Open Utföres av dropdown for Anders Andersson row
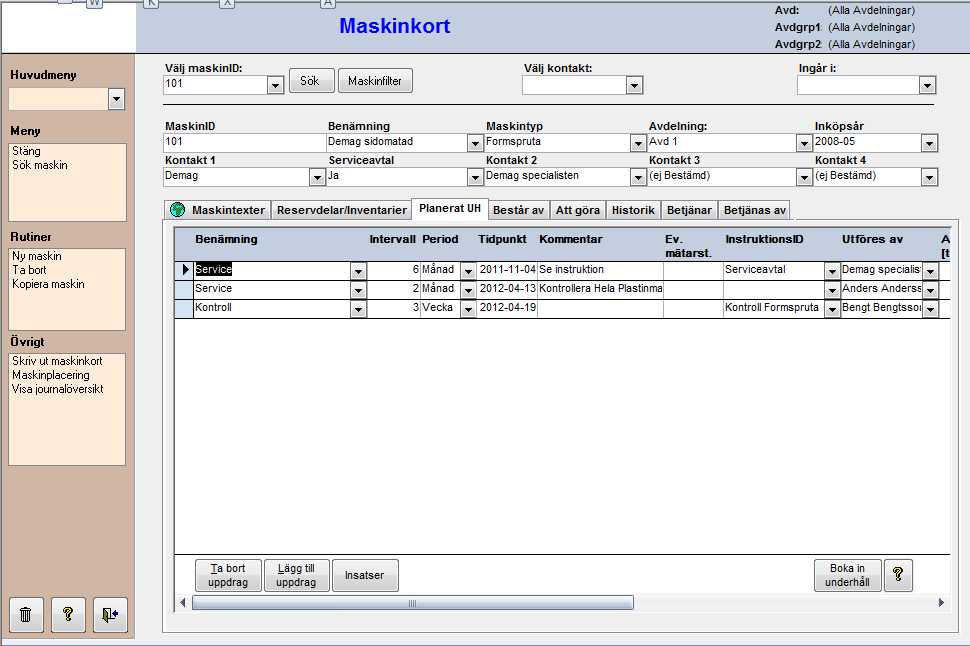This screenshot has width=970, height=646. tap(930, 290)
